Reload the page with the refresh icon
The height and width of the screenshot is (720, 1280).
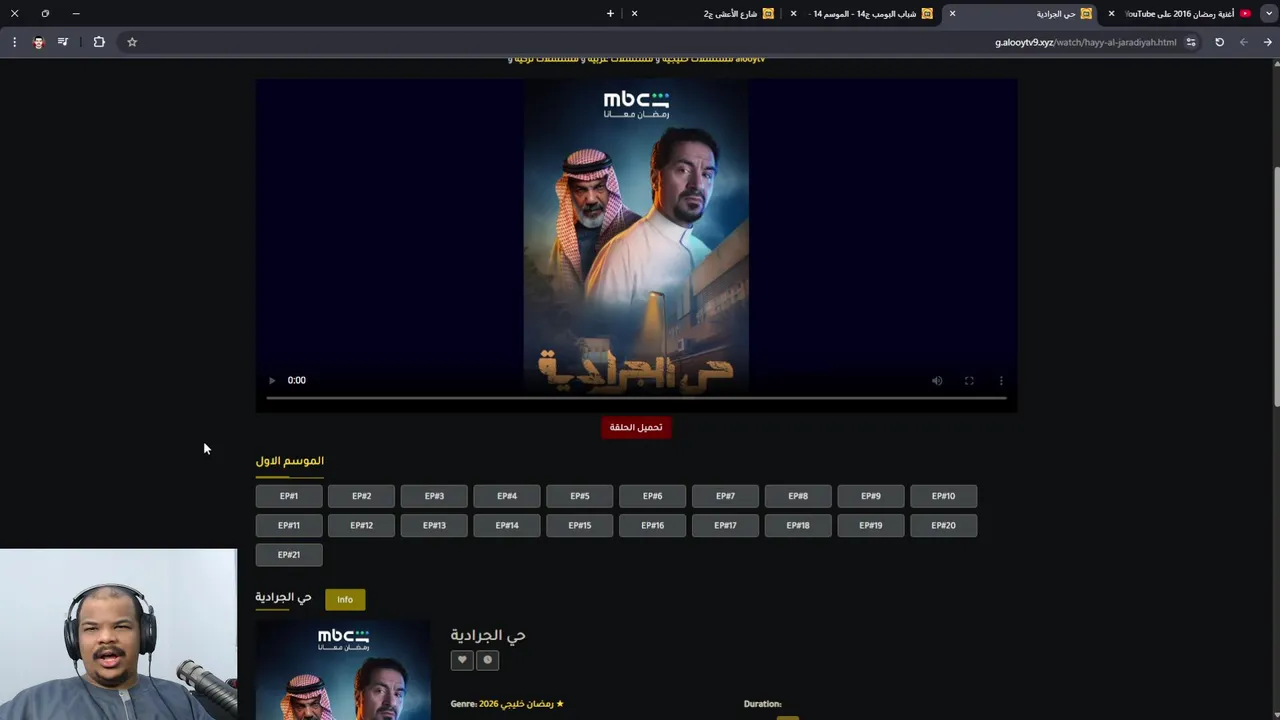pos(1219,42)
